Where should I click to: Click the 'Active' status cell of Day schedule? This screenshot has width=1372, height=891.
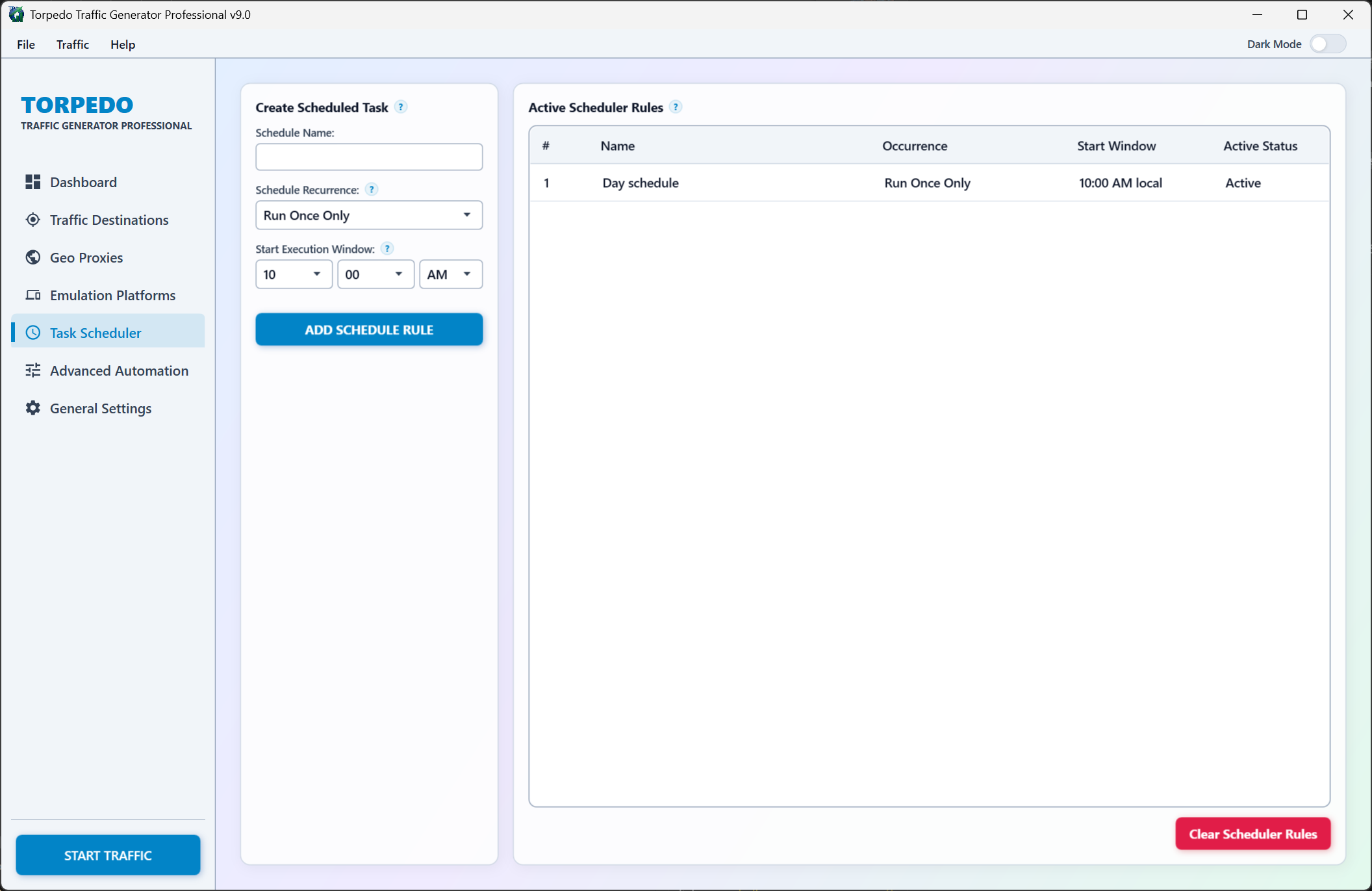(1243, 183)
